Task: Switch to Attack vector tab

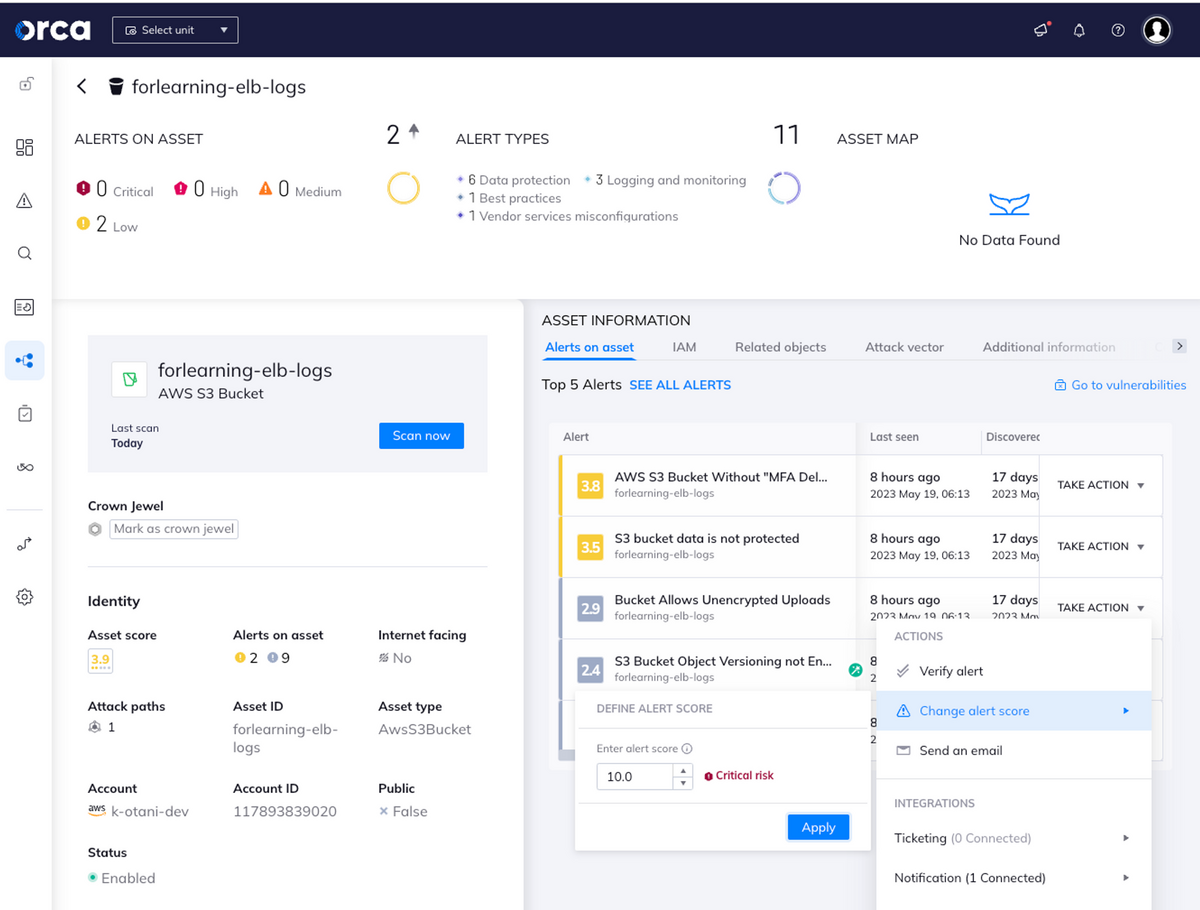Action: click(x=904, y=347)
